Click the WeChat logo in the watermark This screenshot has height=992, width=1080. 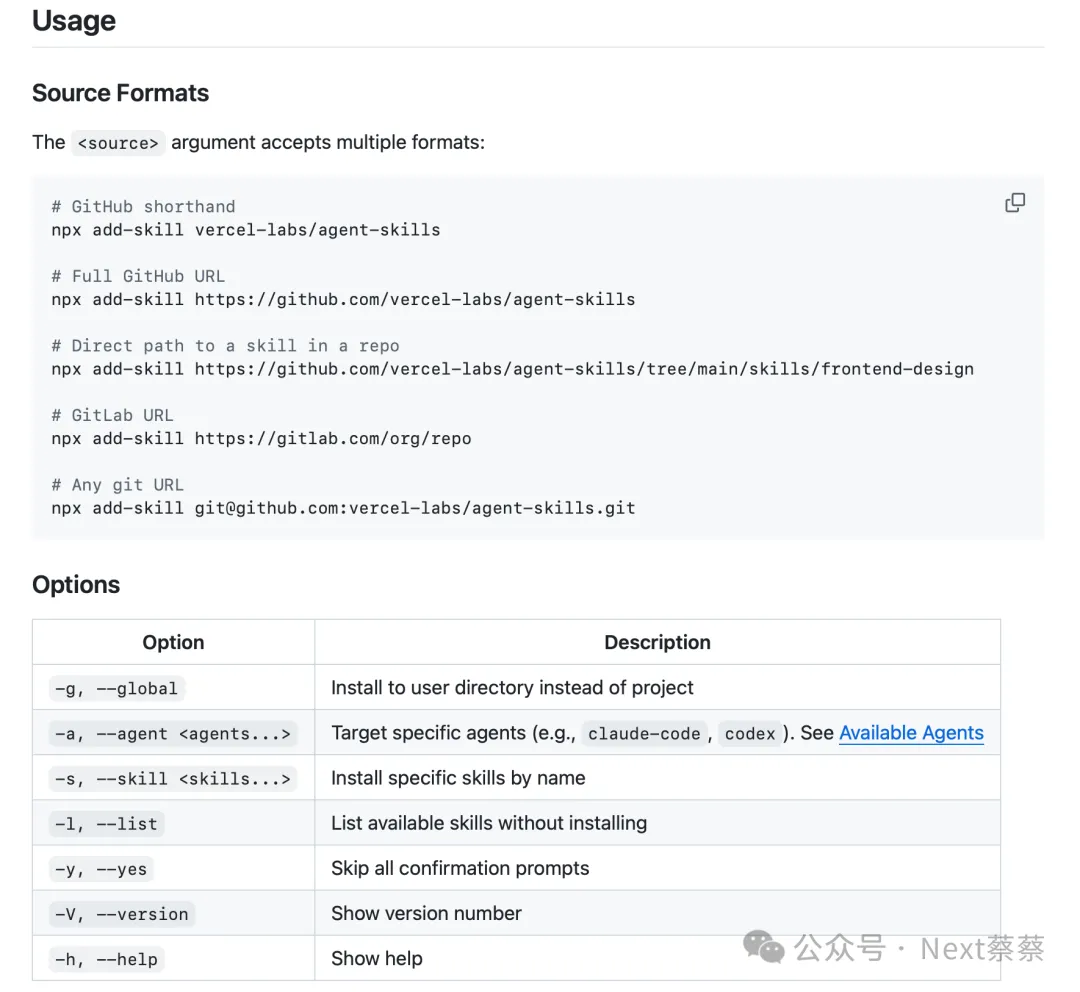tap(766, 947)
